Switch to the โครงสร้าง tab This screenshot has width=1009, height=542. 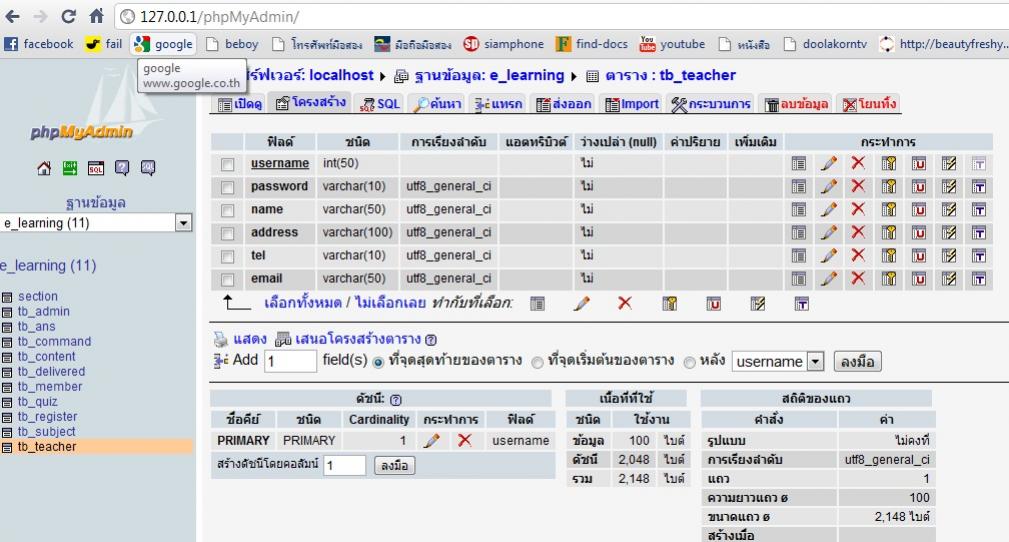point(311,103)
